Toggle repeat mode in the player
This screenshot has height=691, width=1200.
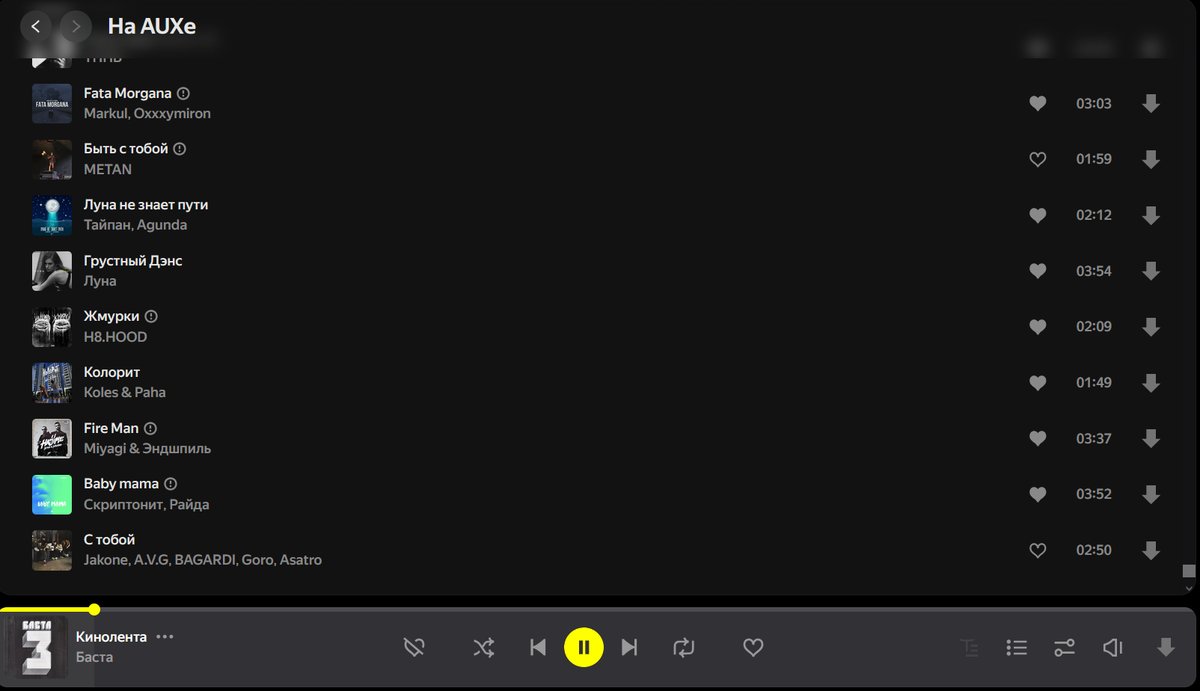(x=684, y=648)
